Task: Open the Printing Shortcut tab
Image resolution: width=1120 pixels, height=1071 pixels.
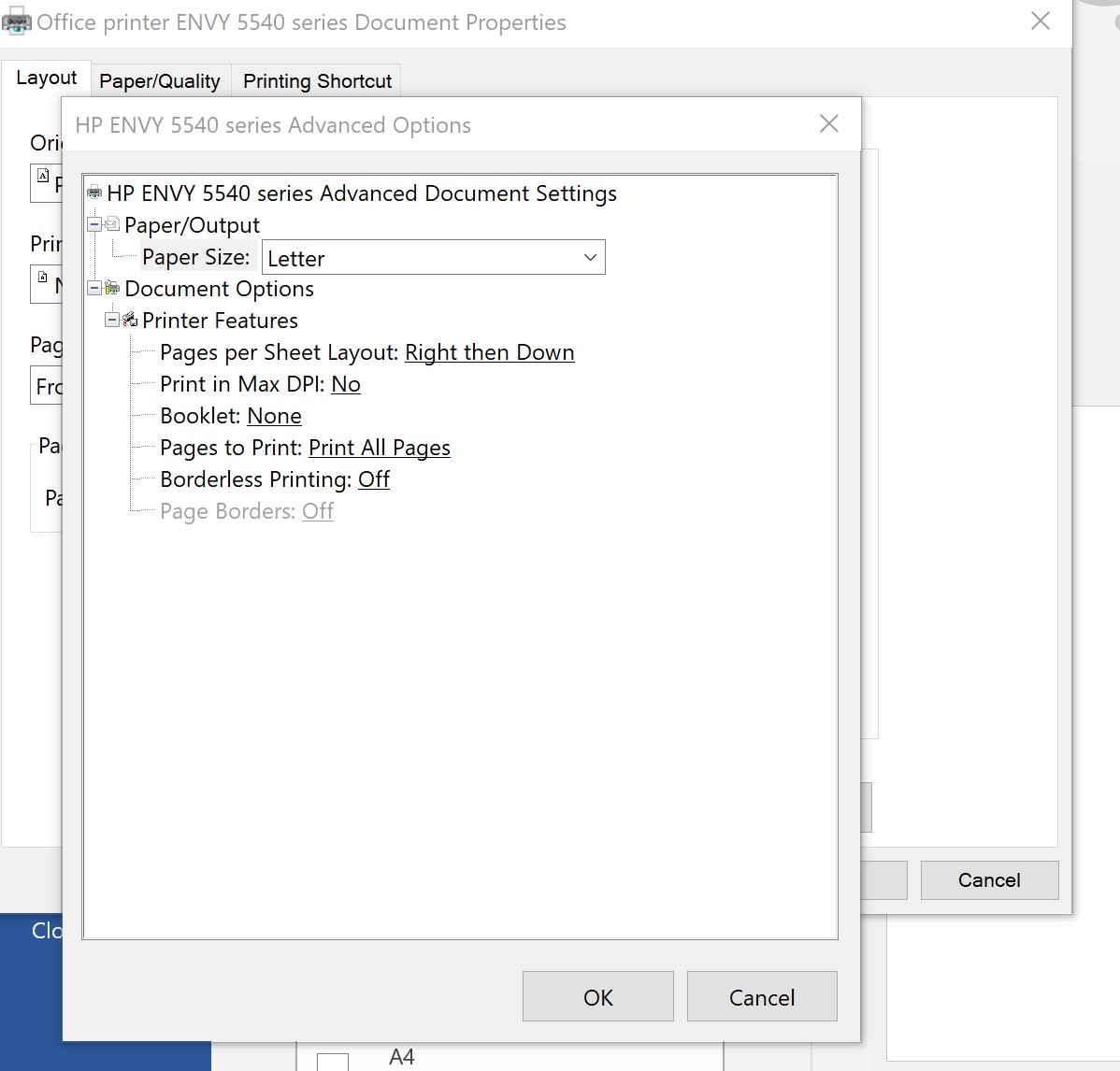Action: pyautogui.click(x=317, y=81)
